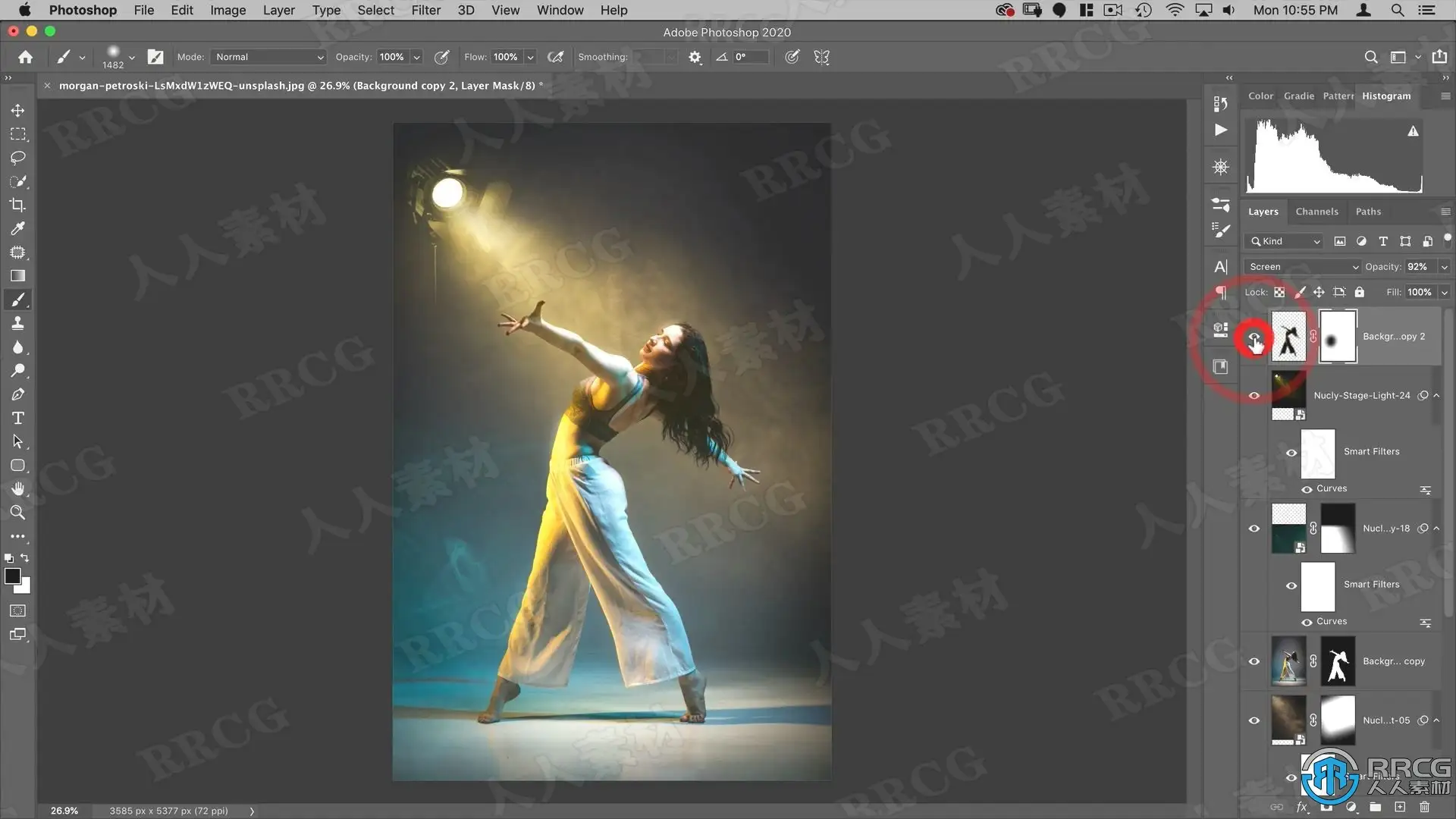Screen dimensions: 1456x819
Task: Select Backgr...opy 2 layer mask thumbnail
Action: [x=1338, y=337]
